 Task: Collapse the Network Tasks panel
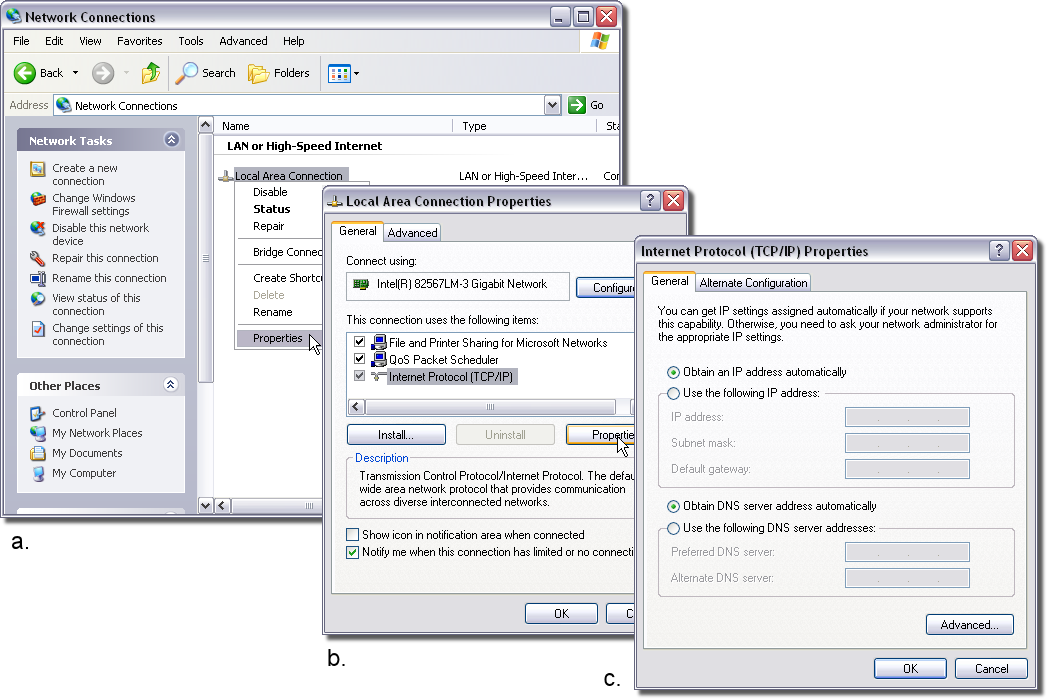coord(171,141)
